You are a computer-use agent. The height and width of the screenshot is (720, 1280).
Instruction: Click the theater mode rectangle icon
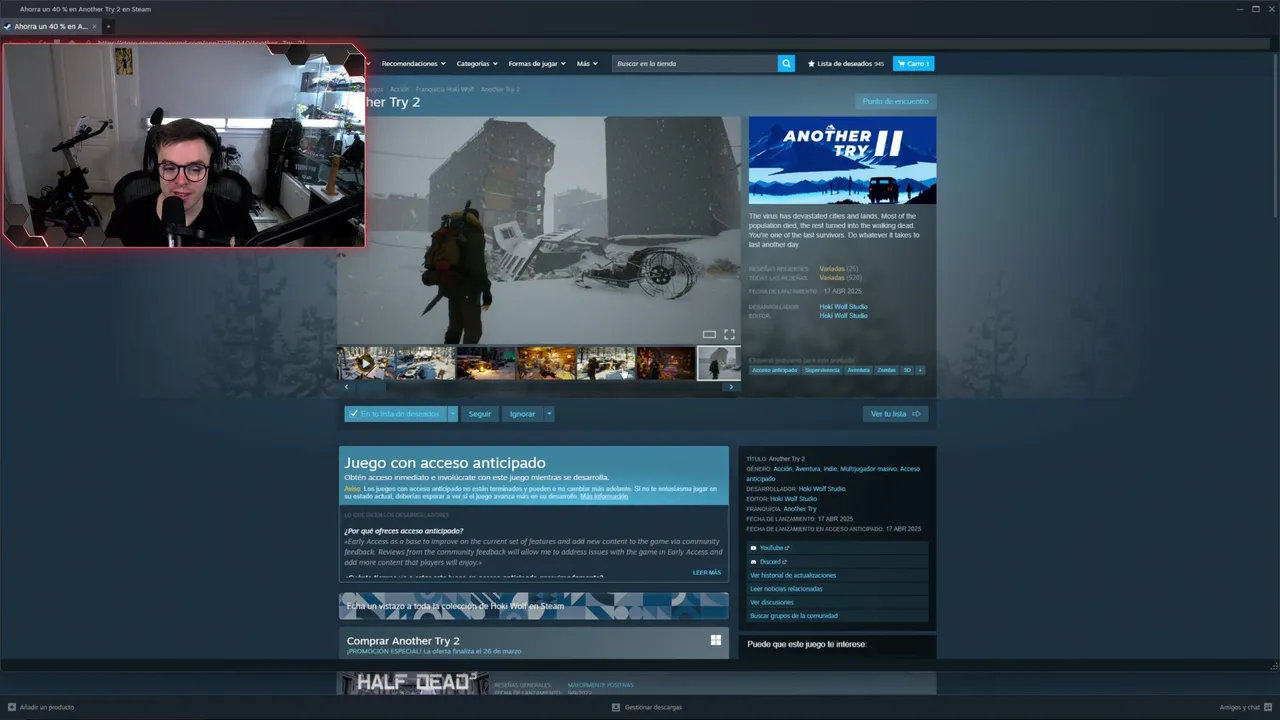click(709, 334)
